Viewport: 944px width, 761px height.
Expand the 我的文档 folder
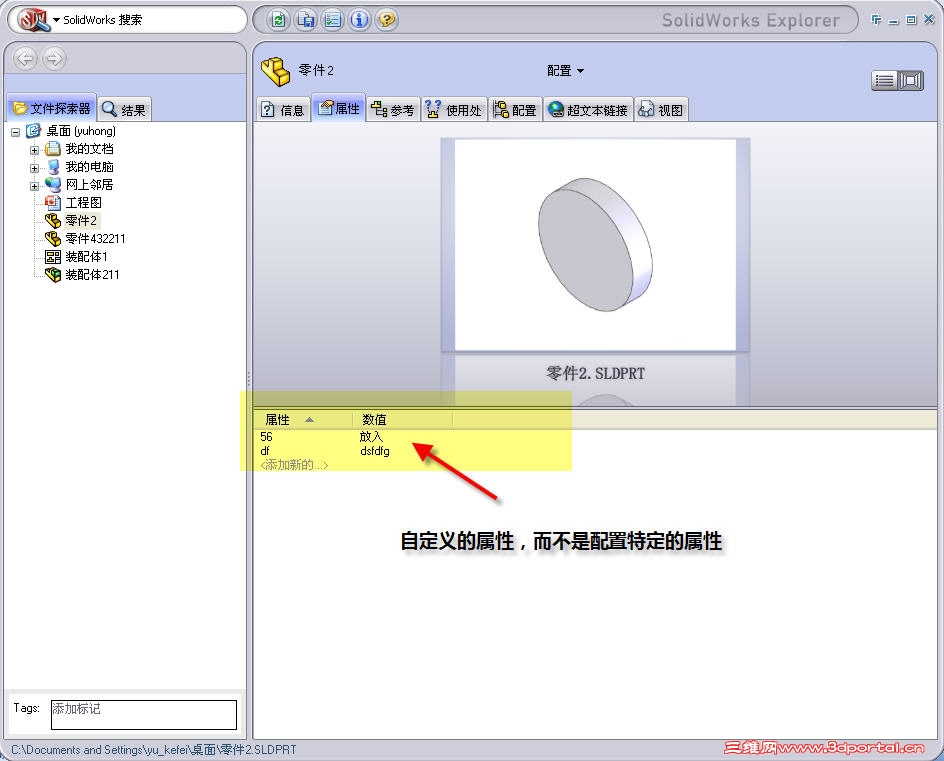[x=34, y=150]
